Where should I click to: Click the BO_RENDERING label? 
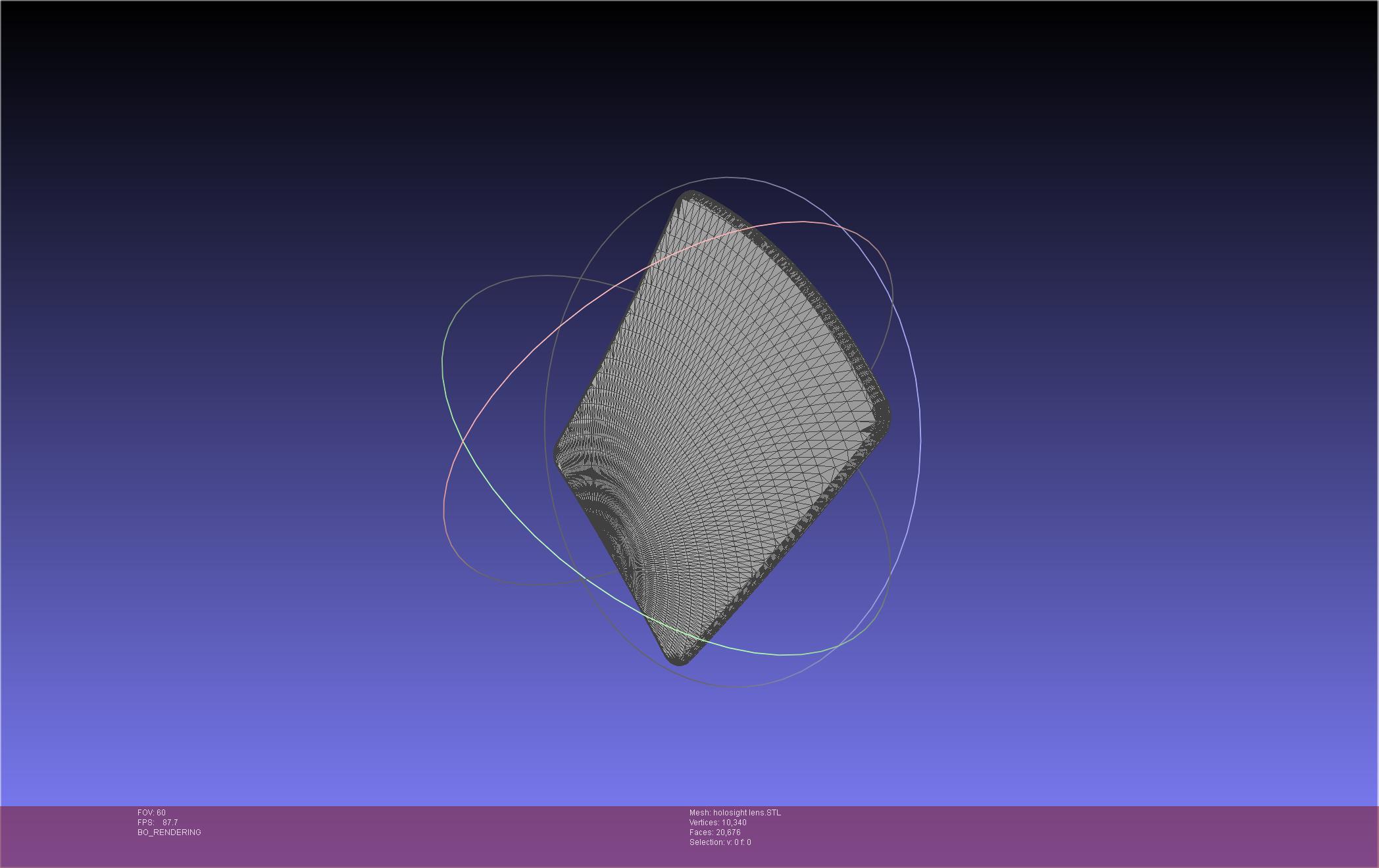pyautogui.click(x=169, y=832)
